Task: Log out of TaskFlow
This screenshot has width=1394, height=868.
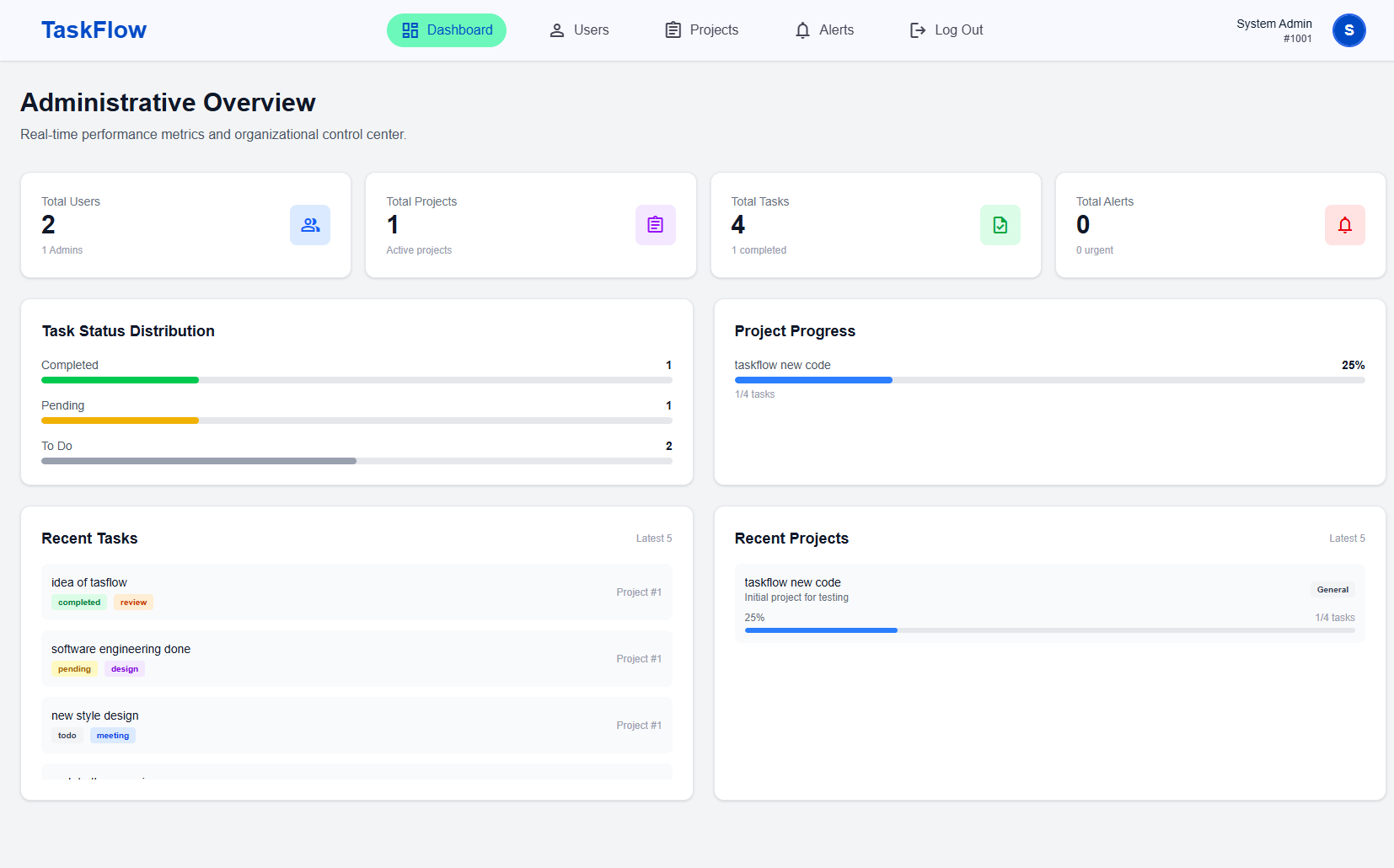Action: point(946,30)
